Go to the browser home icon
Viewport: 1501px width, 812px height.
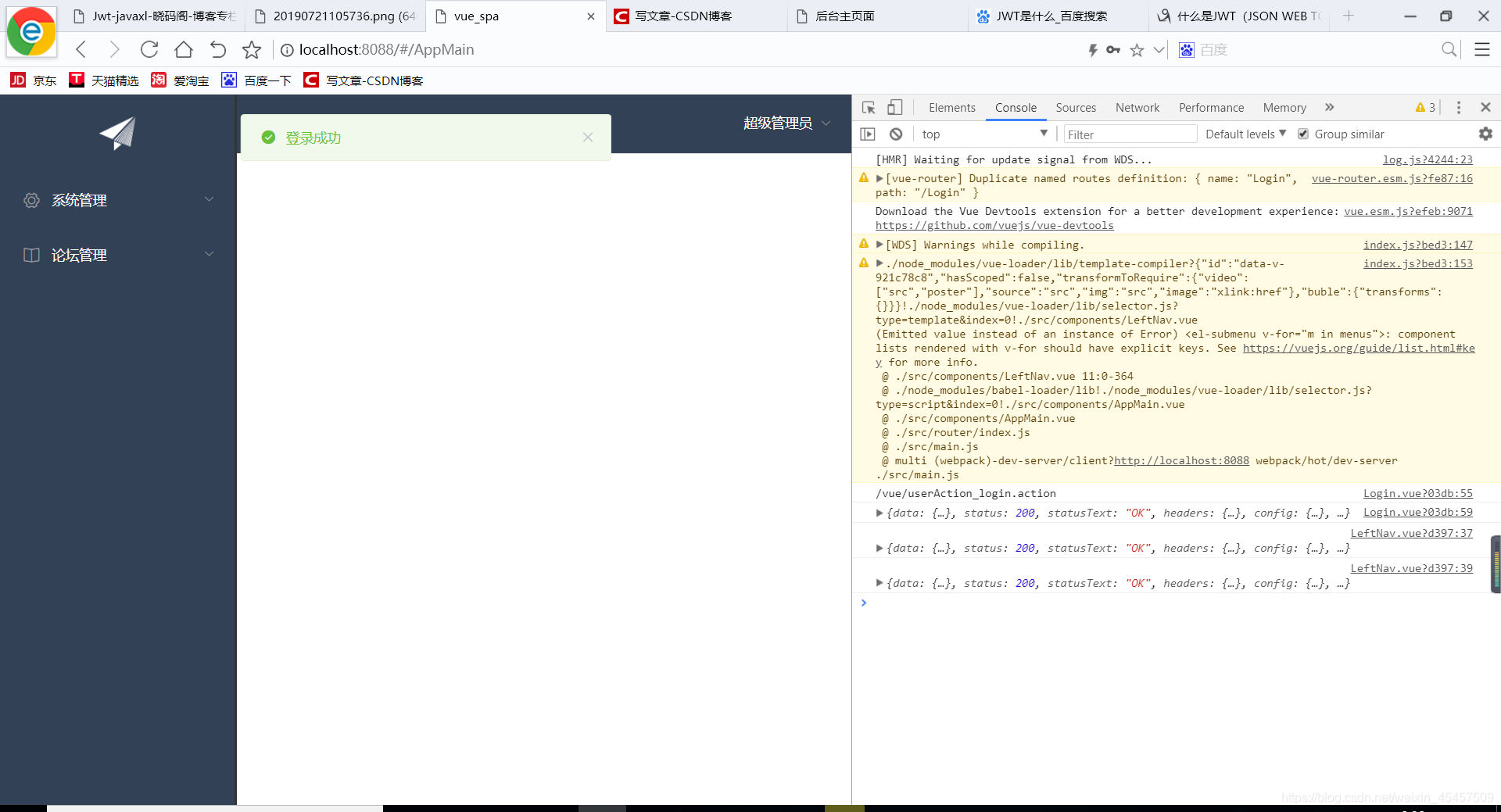click(184, 50)
